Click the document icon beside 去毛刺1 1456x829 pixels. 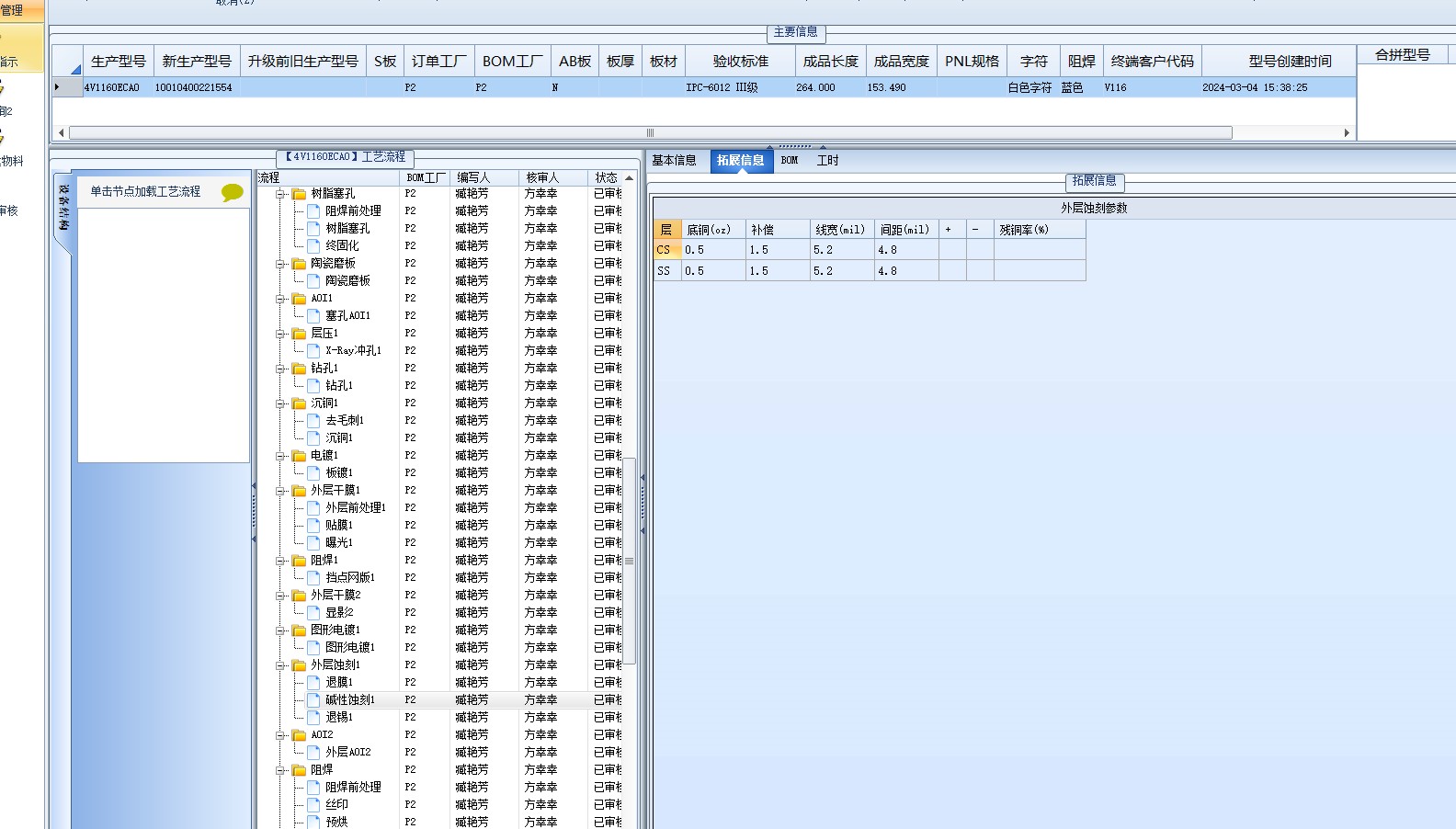(x=313, y=421)
